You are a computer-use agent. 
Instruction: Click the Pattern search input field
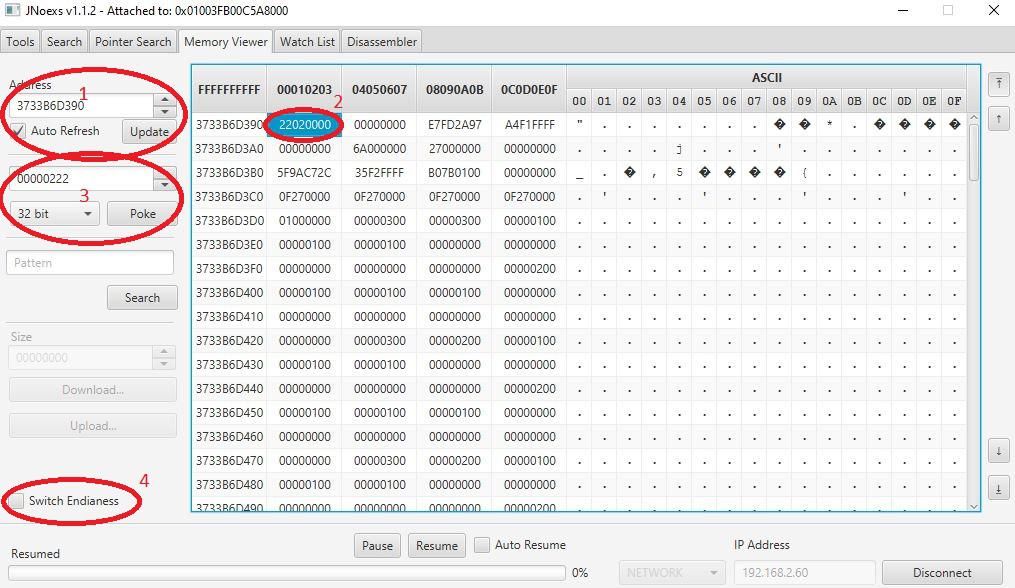coord(90,263)
